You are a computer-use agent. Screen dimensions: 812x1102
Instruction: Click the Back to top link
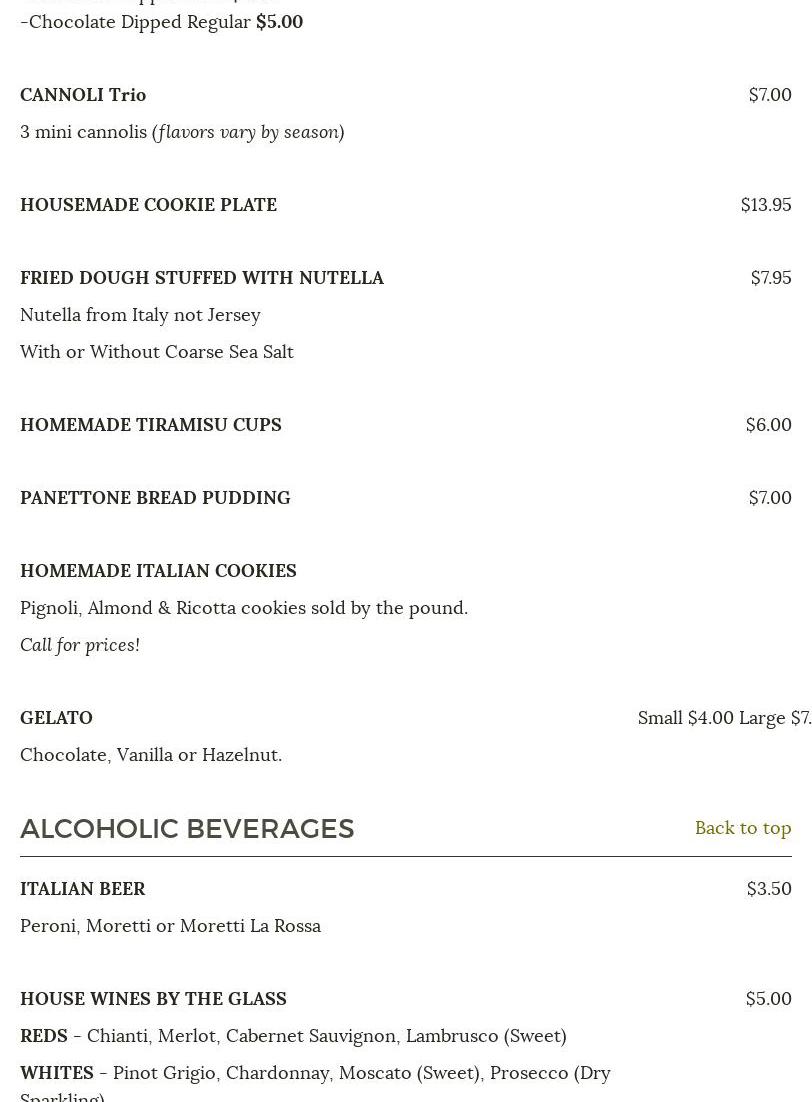pos(742,827)
